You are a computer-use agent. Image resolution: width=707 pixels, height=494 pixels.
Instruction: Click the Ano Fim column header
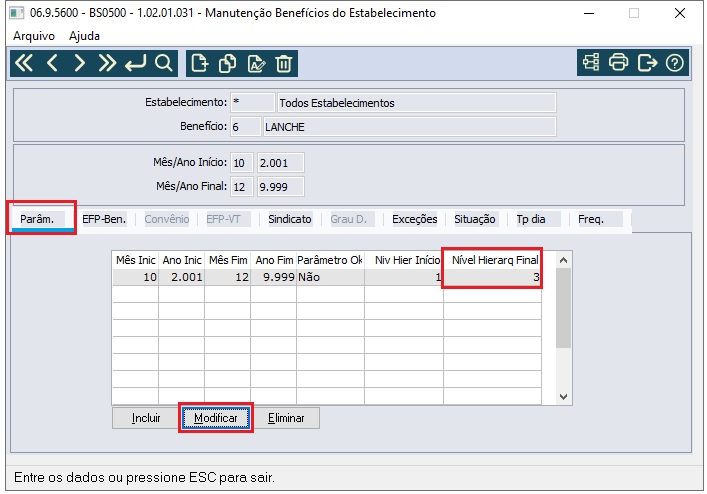(274, 260)
